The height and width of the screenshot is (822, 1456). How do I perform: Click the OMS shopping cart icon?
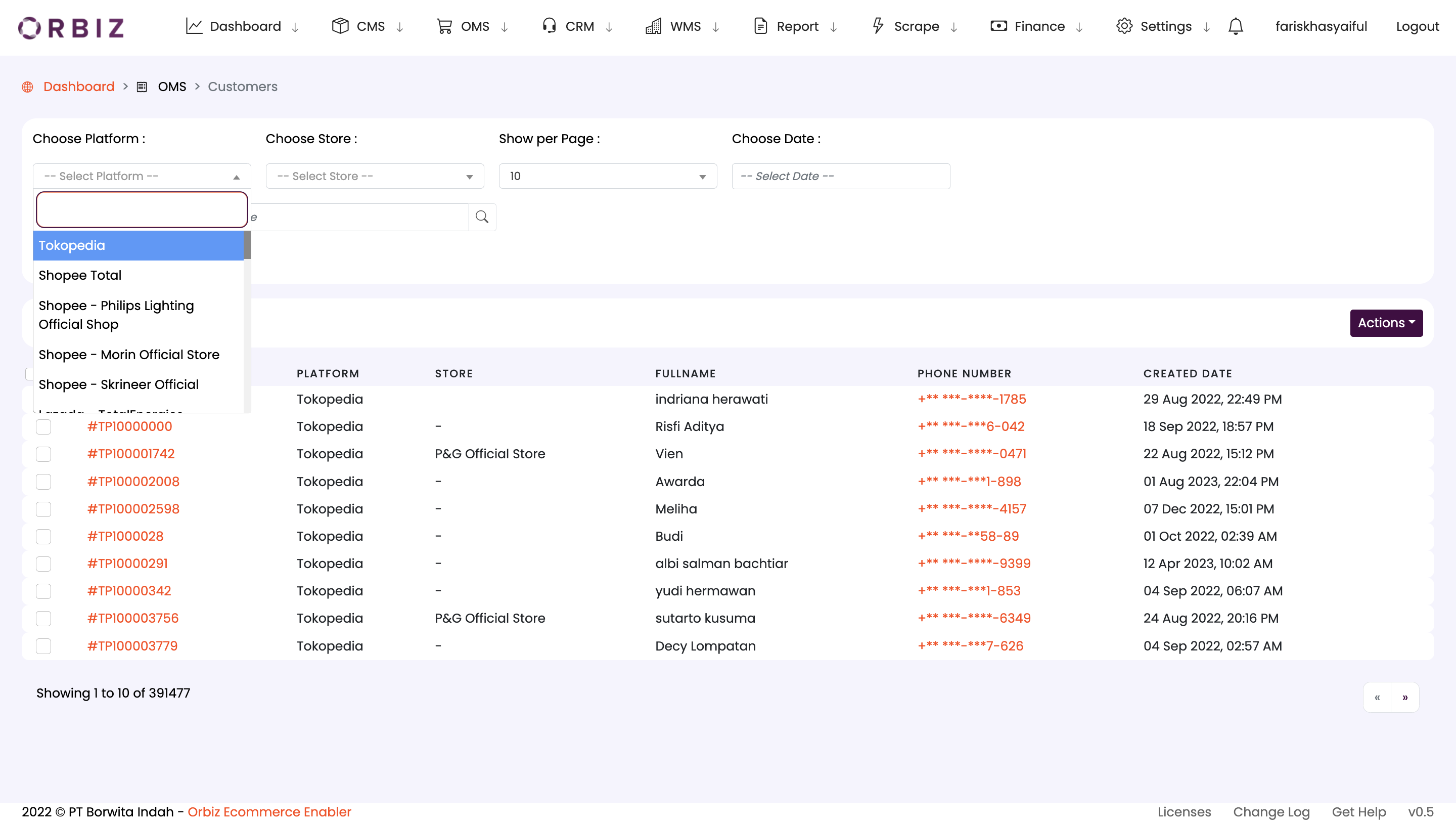coord(444,26)
